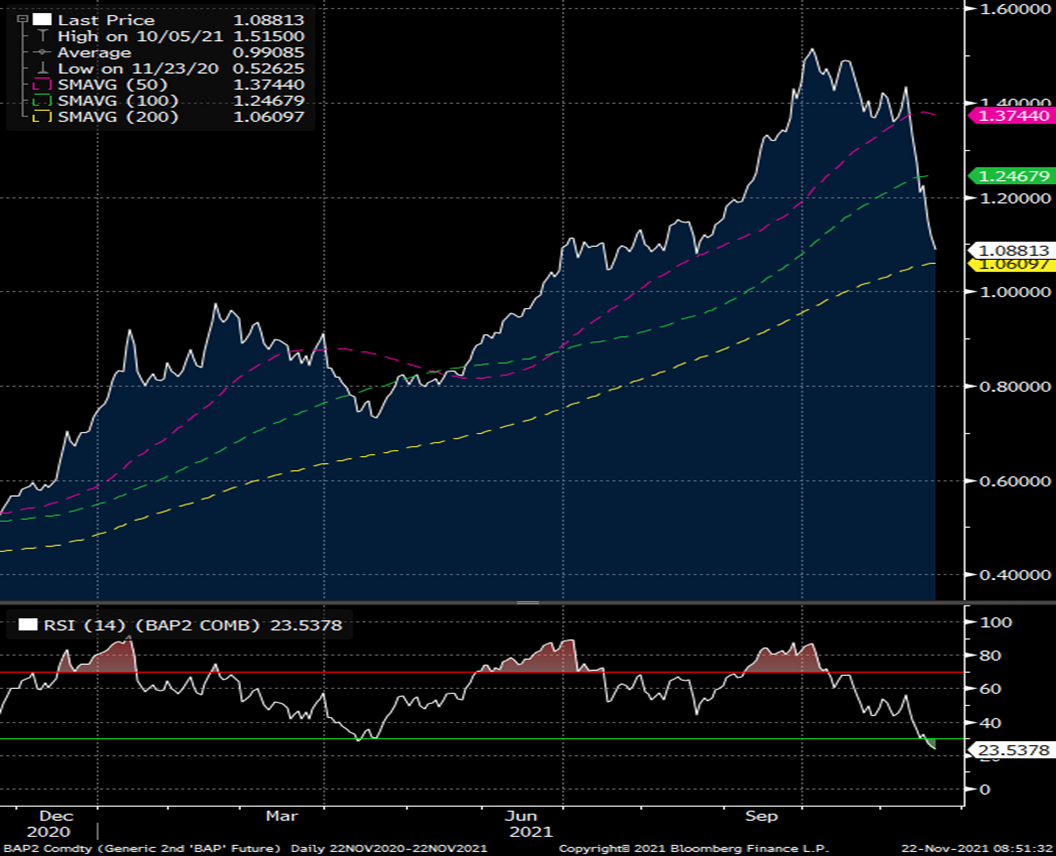This screenshot has height=856, width=1056.
Task: Click the magenta 1.37440 axis price tag
Action: tap(1011, 116)
